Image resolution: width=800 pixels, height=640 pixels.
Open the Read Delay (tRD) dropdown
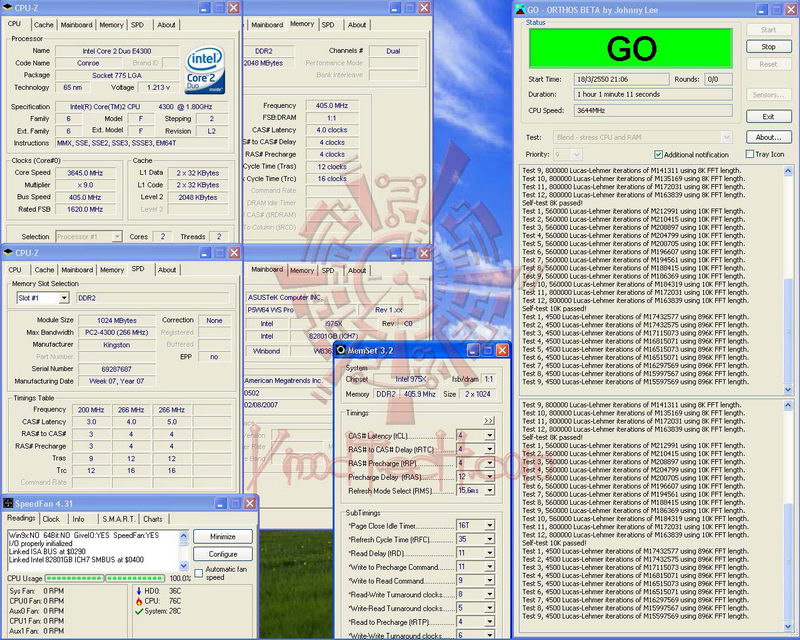point(489,553)
